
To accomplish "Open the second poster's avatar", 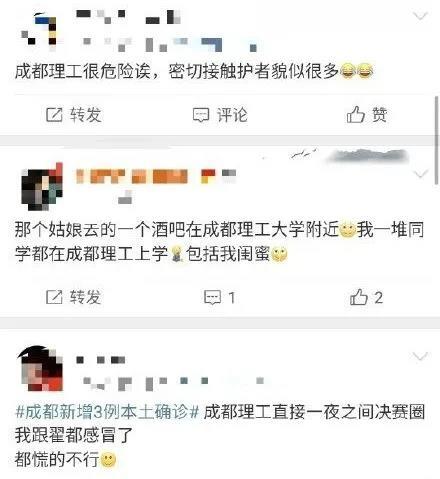I will [x=42, y=187].
